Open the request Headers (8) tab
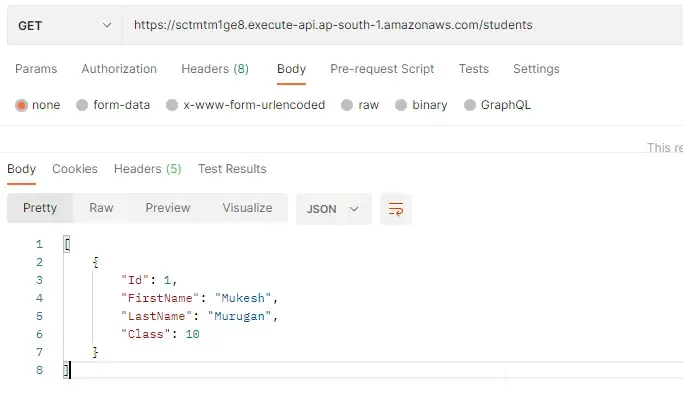The height and width of the screenshot is (409, 683). [215, 69]
